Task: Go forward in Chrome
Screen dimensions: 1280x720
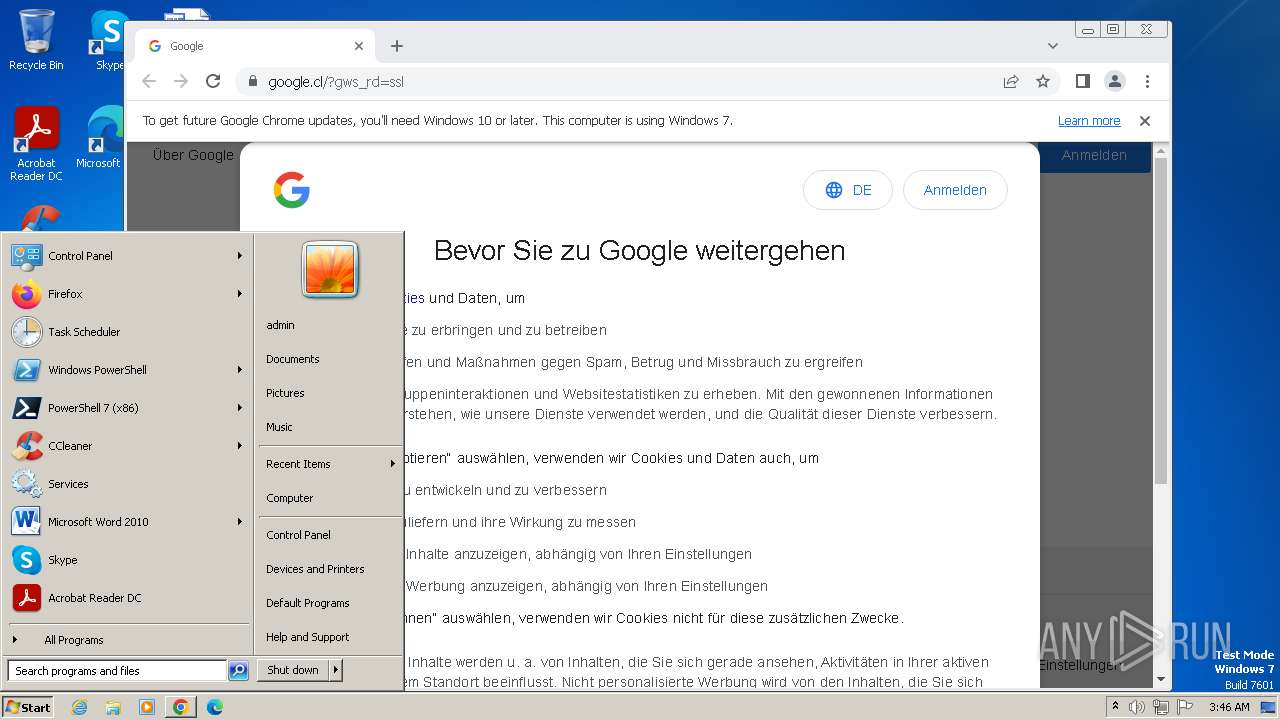Action: [181, 82]
